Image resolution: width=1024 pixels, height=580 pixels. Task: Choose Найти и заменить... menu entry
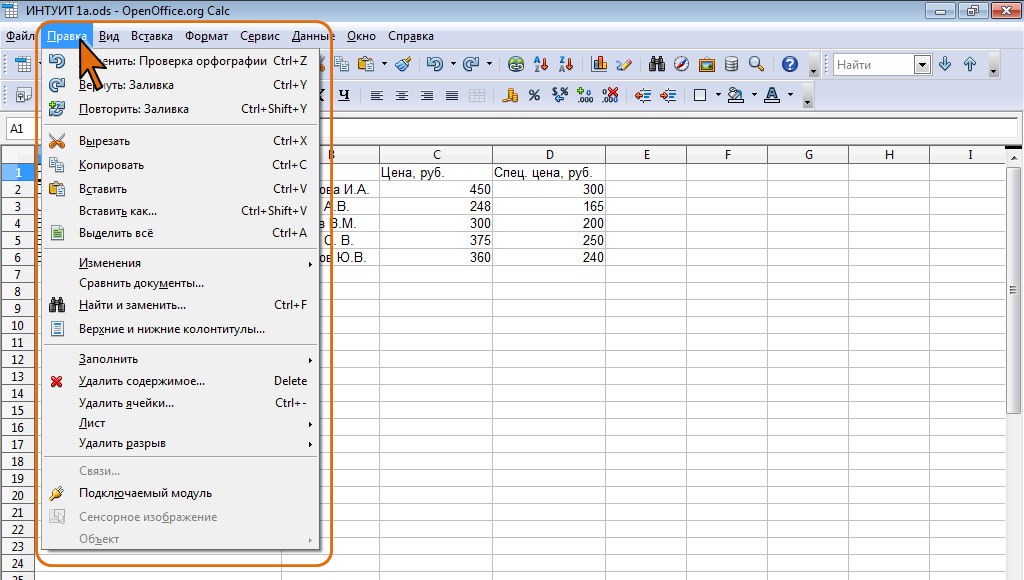[180, 305]
